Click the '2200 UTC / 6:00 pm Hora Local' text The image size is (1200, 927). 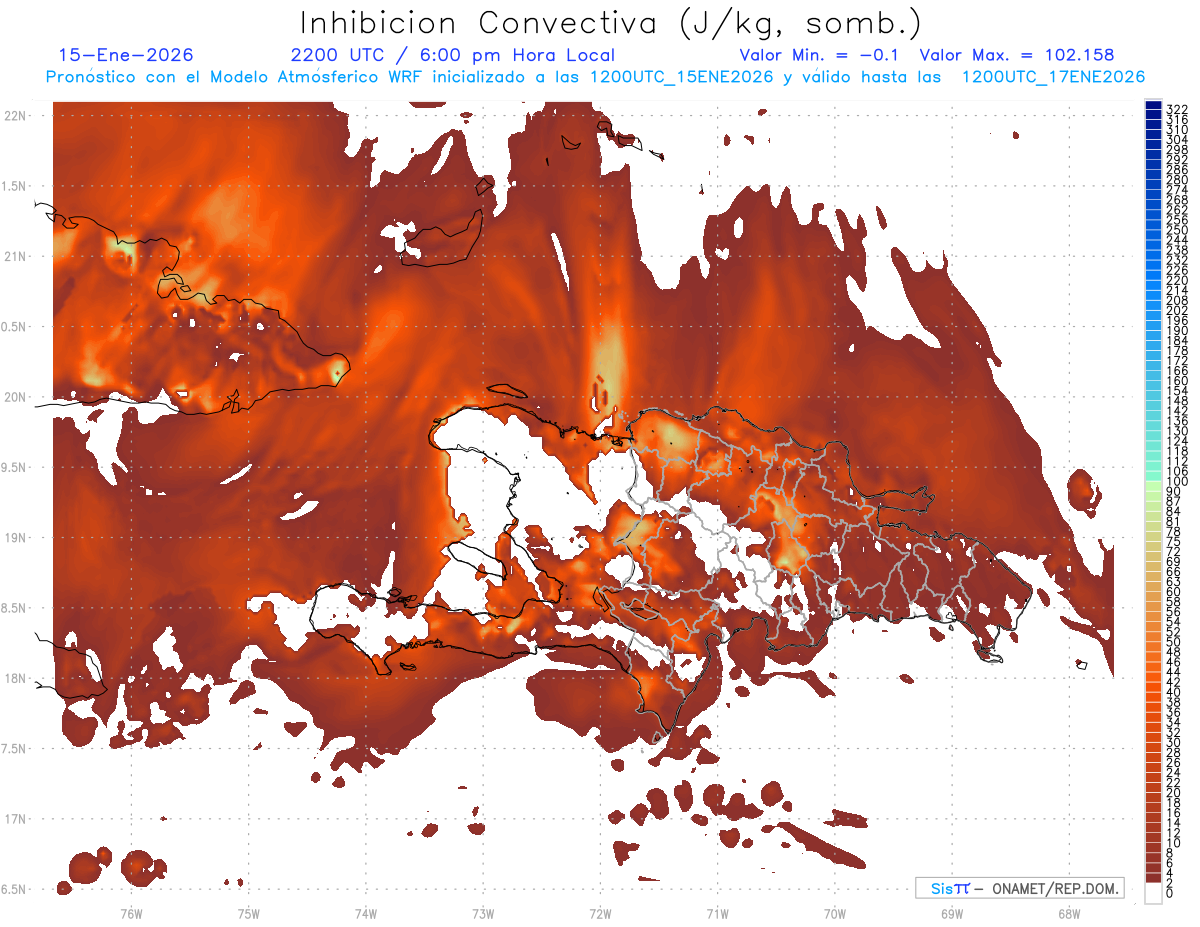(453, 56)
